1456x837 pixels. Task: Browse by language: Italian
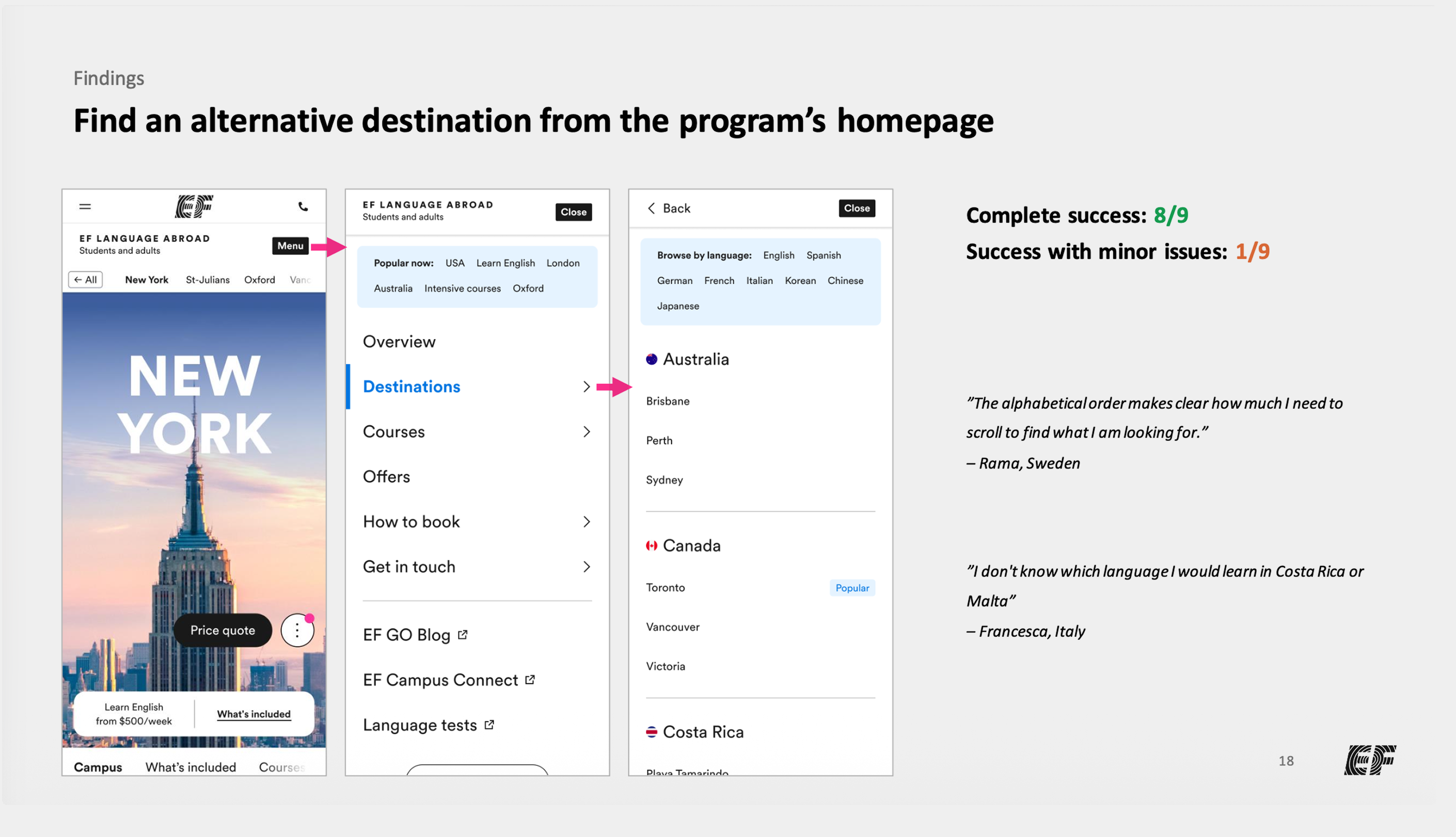[x=759, y=281]
